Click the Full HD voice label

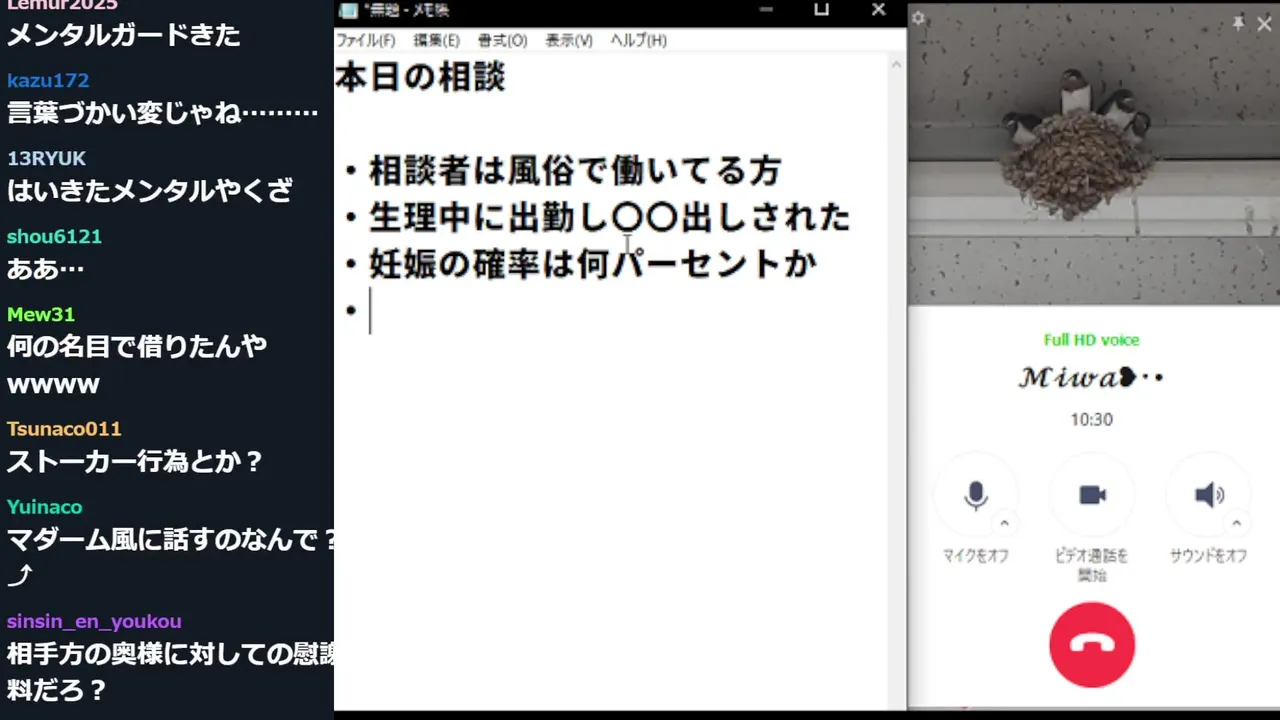tap(1091, 340)
